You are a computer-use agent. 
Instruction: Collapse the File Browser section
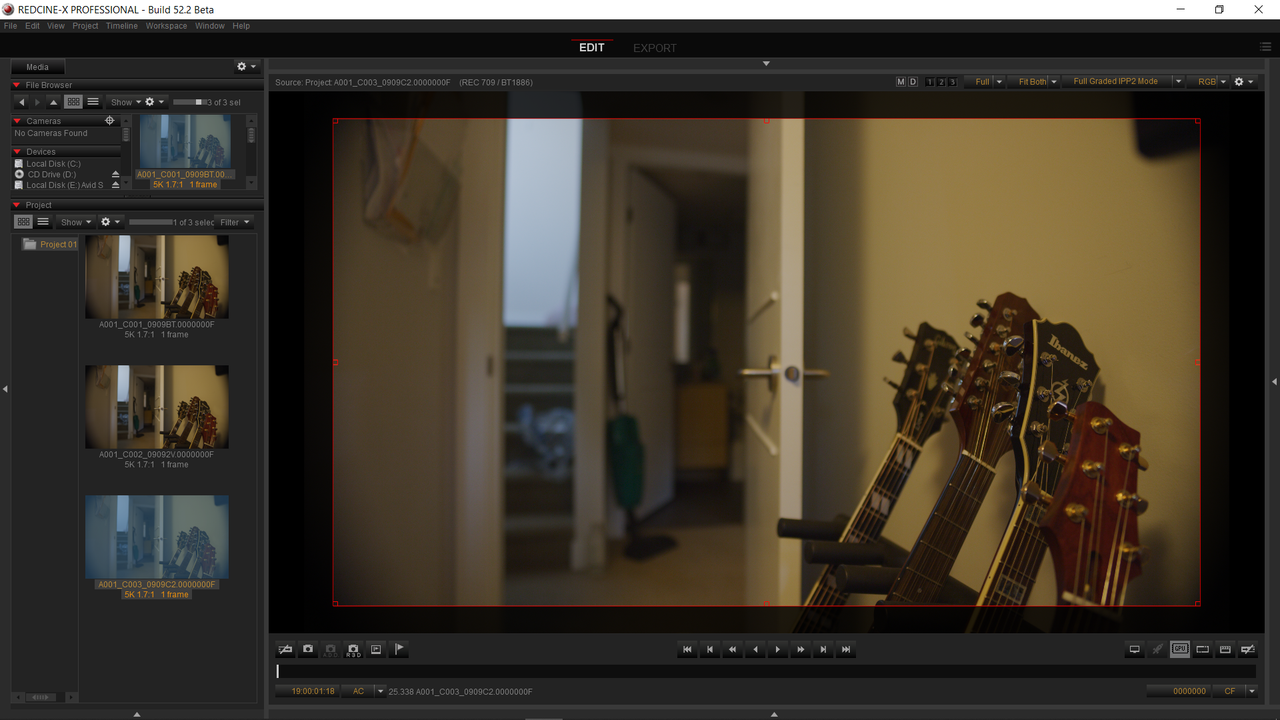17,85
